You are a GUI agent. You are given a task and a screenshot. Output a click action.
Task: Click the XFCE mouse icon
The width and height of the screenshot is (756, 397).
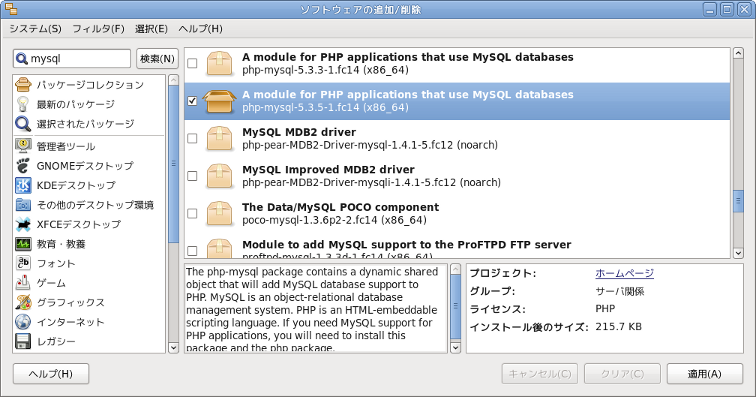(x=23, y=224)
